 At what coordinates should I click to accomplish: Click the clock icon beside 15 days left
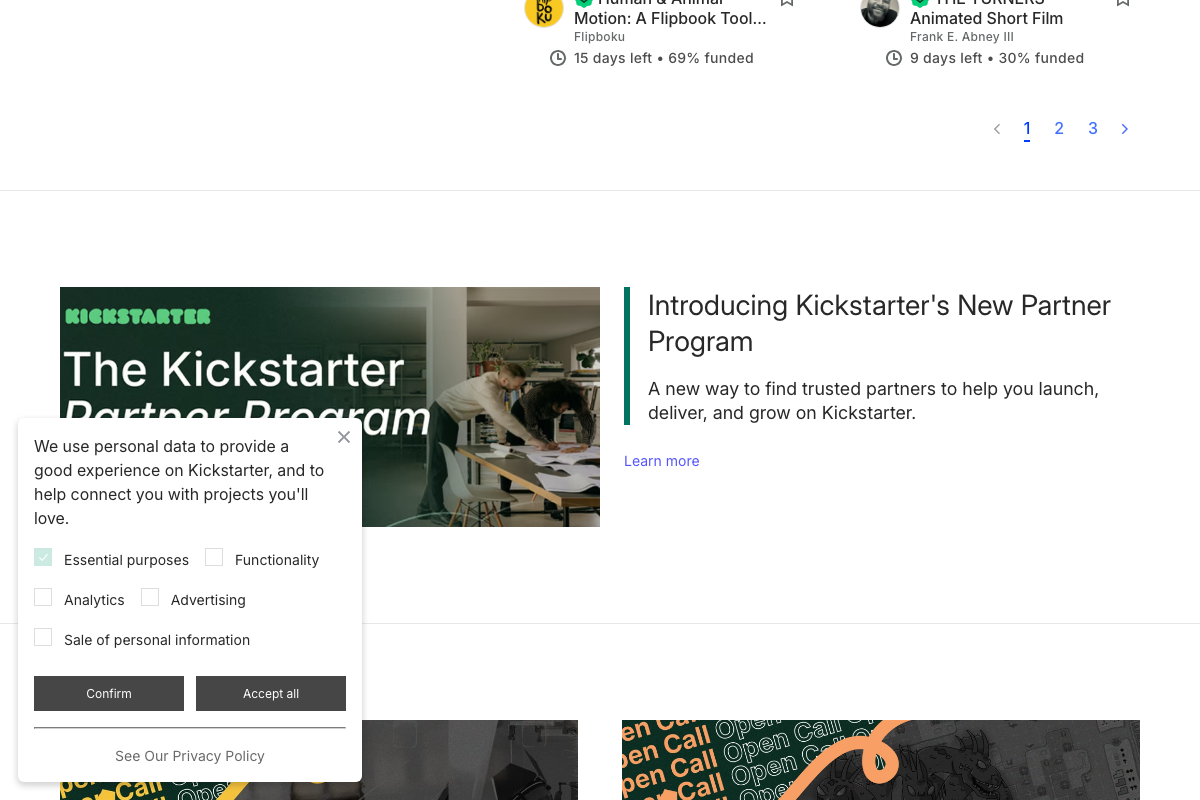pyautogui.click(x=557, y=58)
